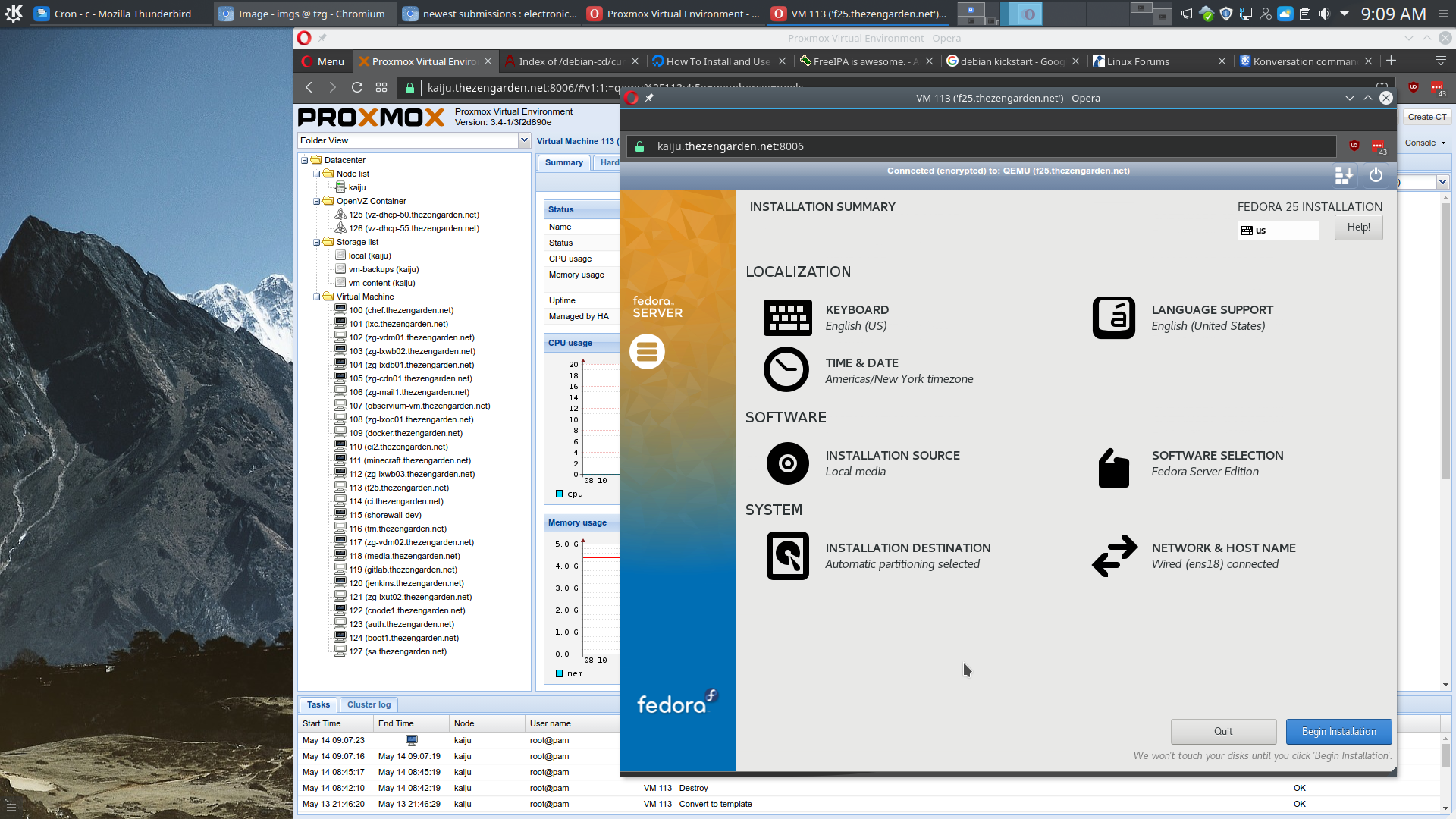The width and height of the screenshot is (1456, 819).
Task: Expand system tray hidden icons arrow
Action: point(1345,14)
